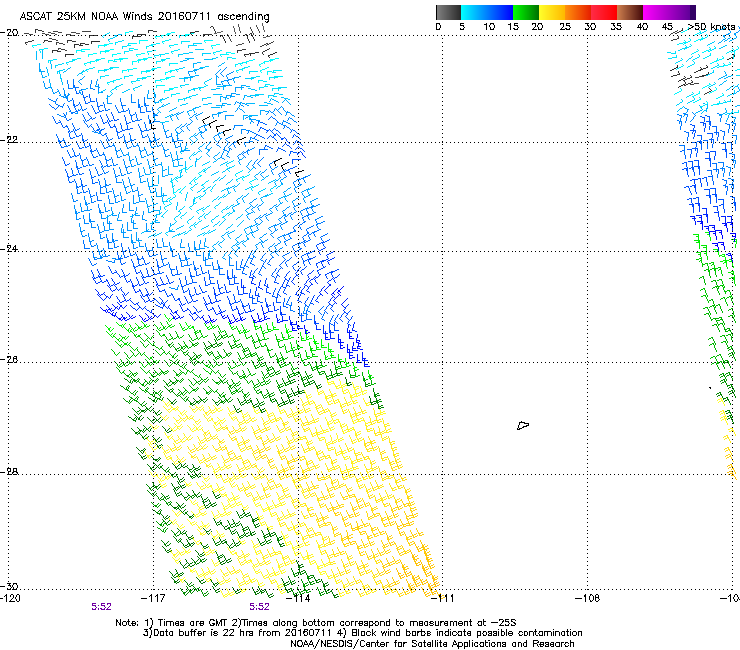Click the purple '5:52' time below longitude -117
The height and width of the screenshot is (650, 740).
pos(101,607)
